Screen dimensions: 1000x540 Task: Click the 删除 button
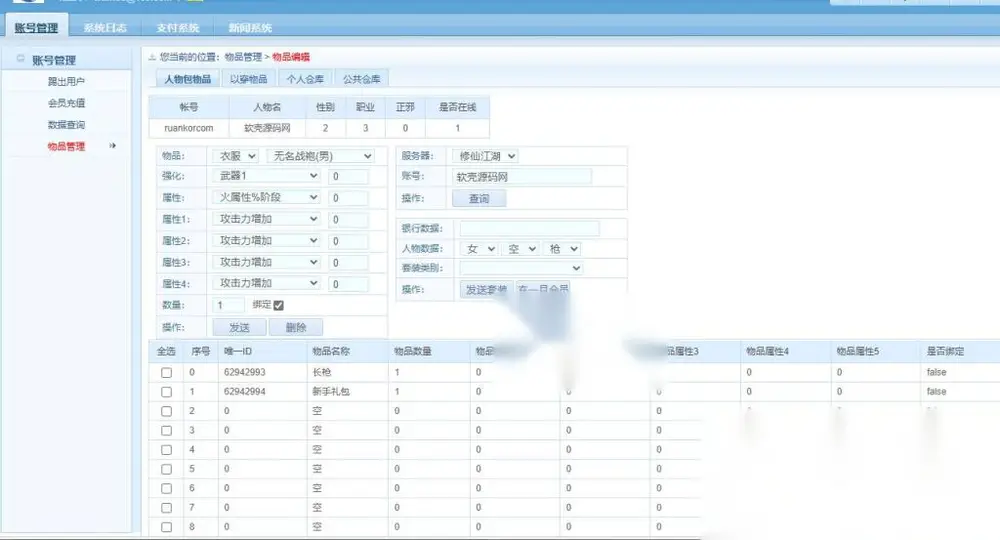point(296,327)
